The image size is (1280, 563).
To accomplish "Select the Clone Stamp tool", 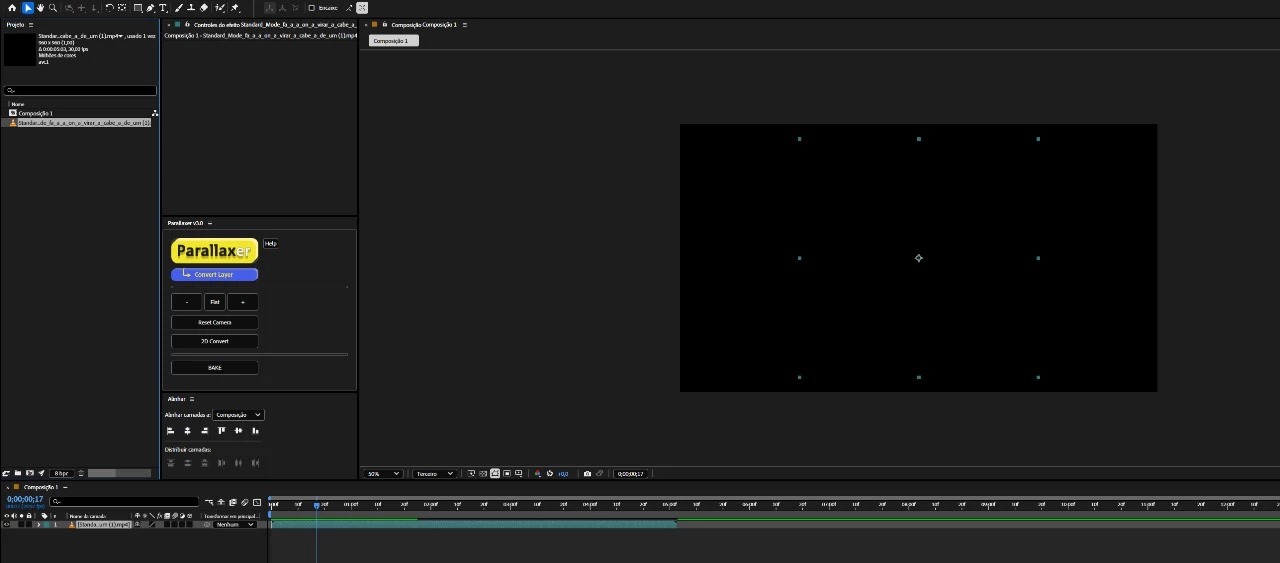I will tap(190, 8).
